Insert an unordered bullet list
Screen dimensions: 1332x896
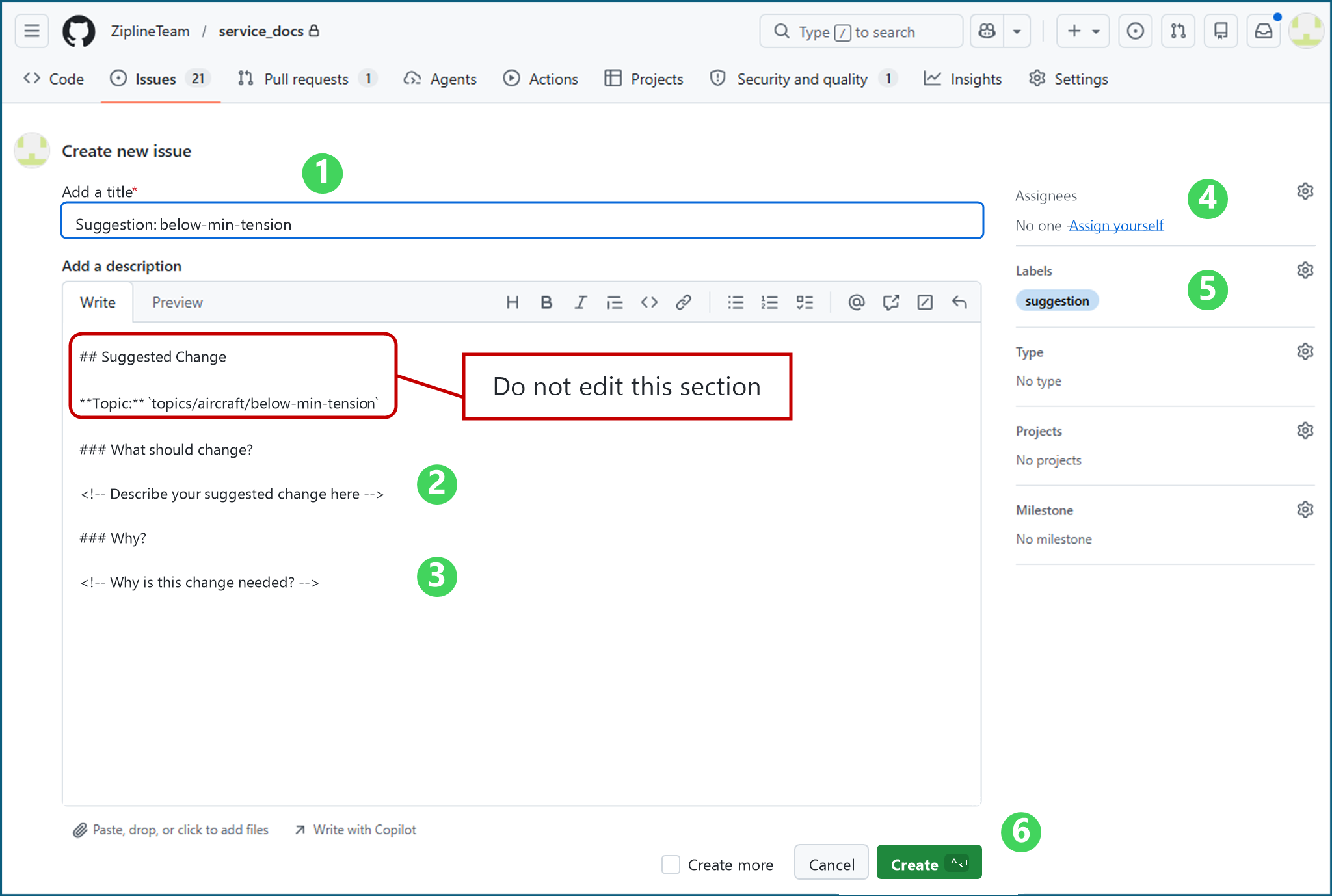click(736, 302)
